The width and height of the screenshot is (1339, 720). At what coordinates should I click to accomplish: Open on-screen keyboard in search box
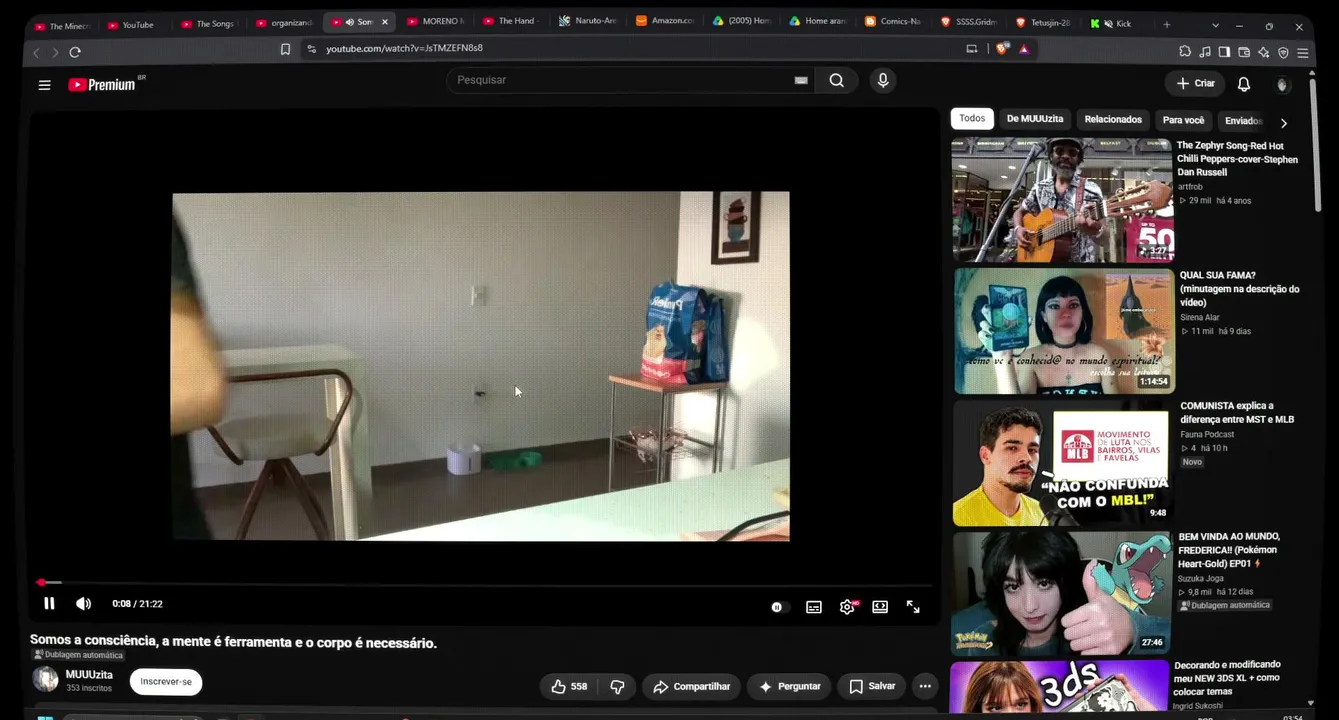pyautogui.click(x=801, y=80)
